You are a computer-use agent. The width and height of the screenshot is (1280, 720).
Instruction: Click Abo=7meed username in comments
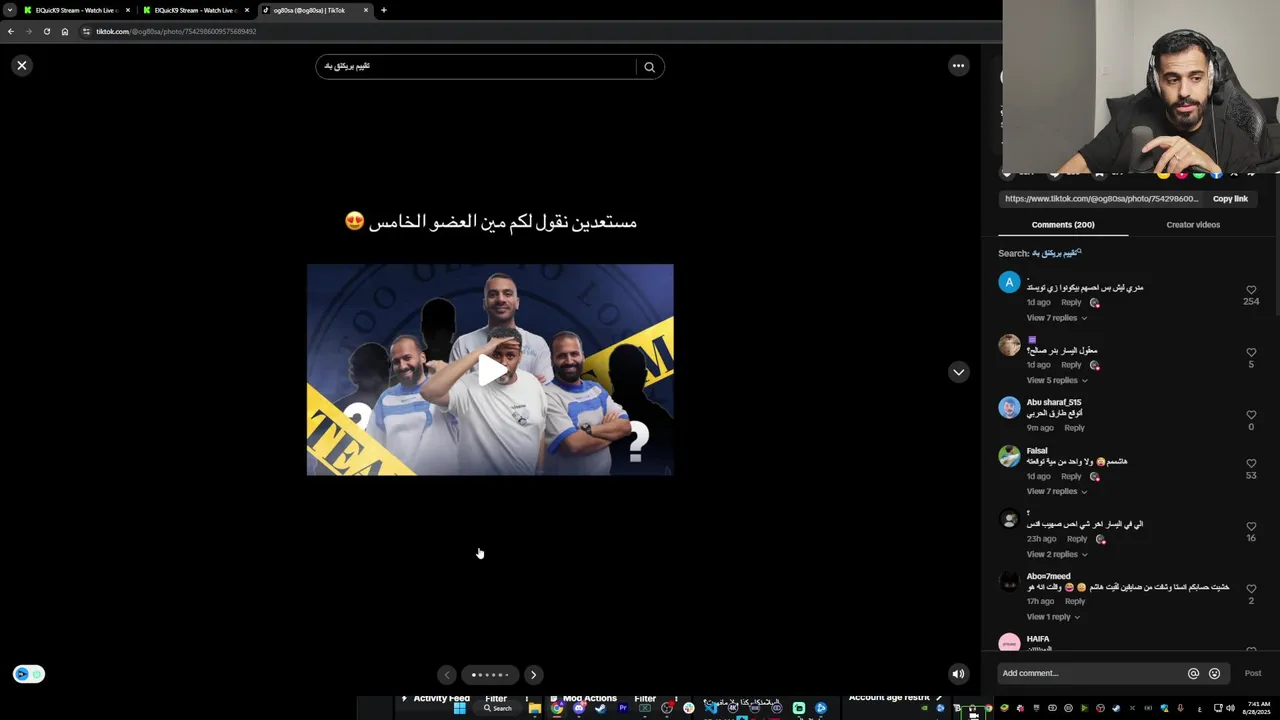coord(1048,577)
